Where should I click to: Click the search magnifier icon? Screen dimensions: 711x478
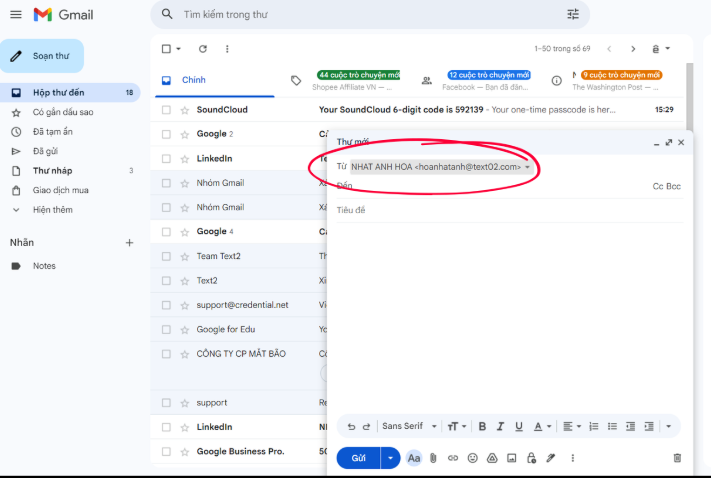(x=167, y=14)
